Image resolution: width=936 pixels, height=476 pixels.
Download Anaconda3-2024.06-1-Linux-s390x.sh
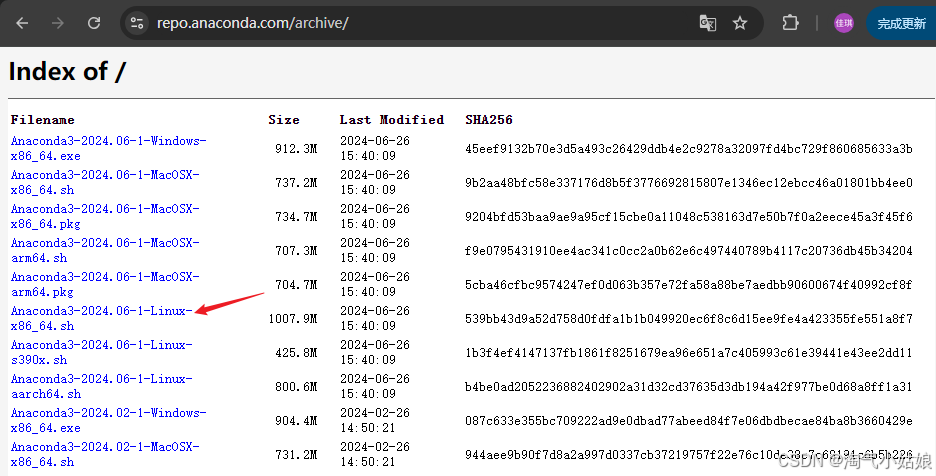[101, 352]
